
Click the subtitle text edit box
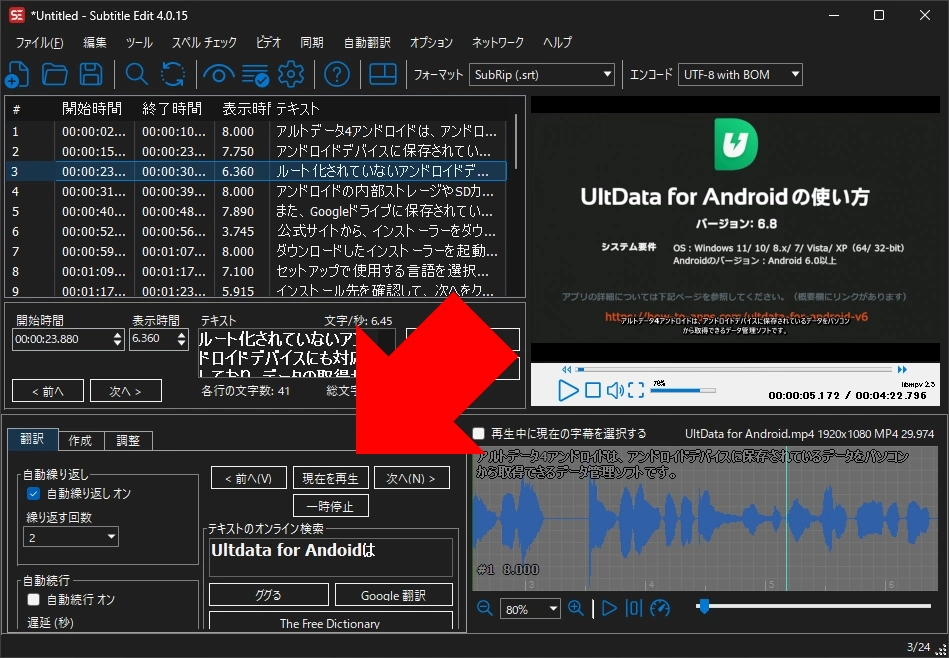(297, 354)
